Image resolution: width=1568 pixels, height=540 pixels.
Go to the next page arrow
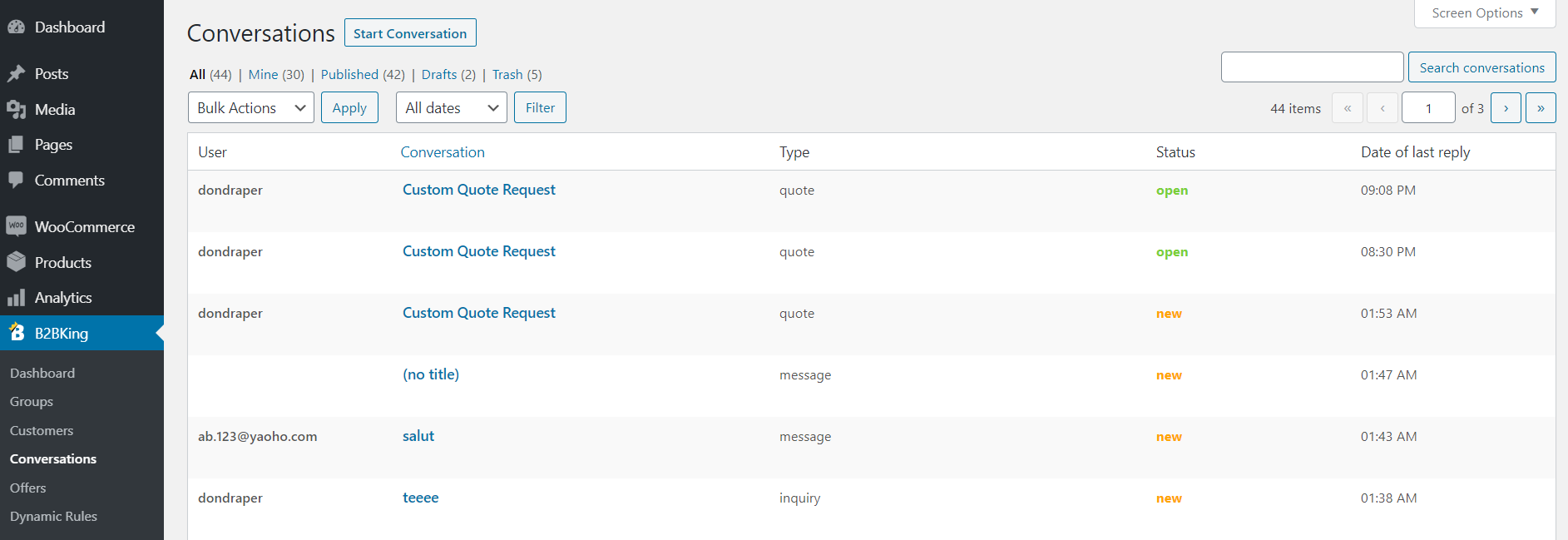[1506, 108]
